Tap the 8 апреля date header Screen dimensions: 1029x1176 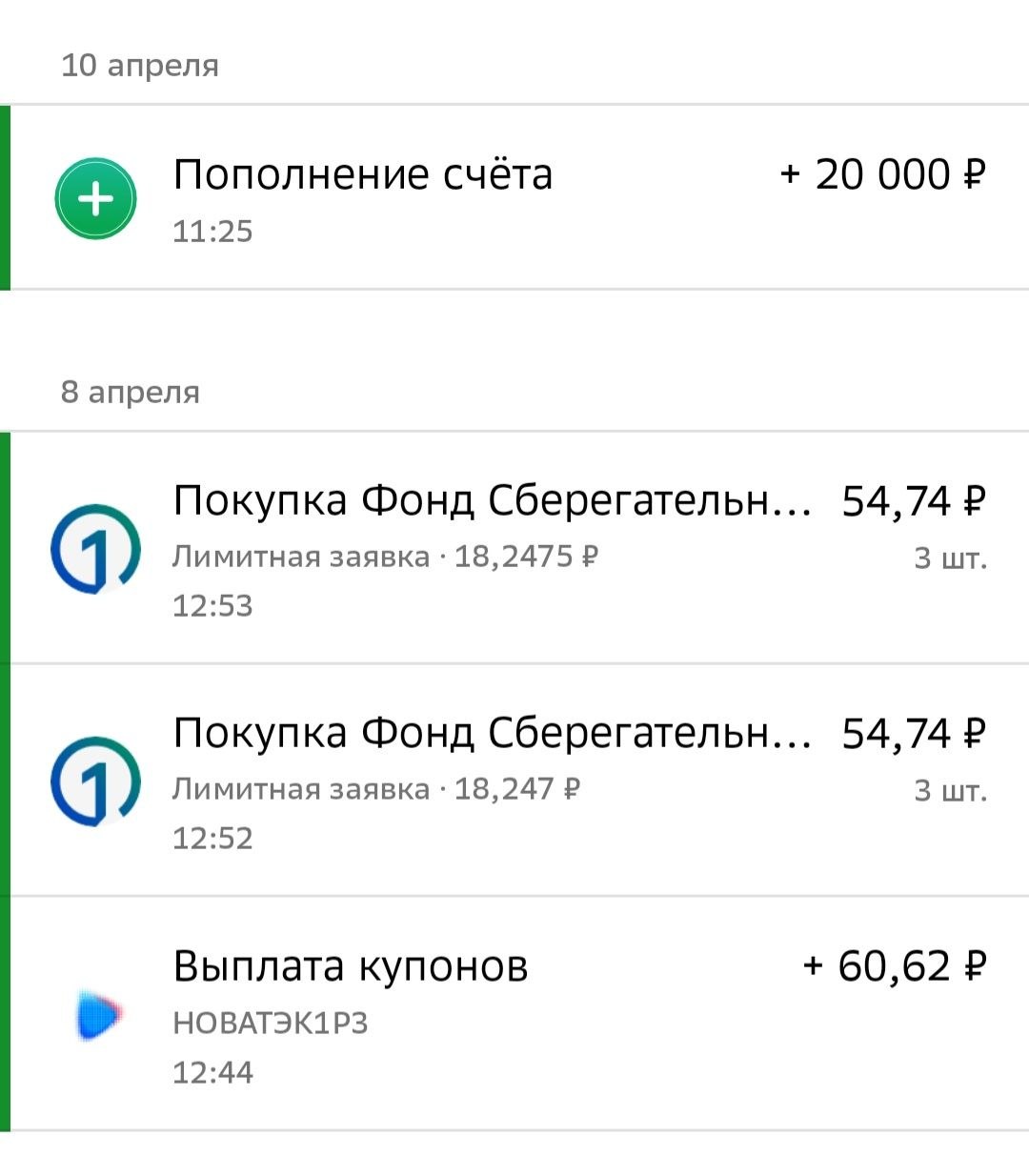point(131,393)
